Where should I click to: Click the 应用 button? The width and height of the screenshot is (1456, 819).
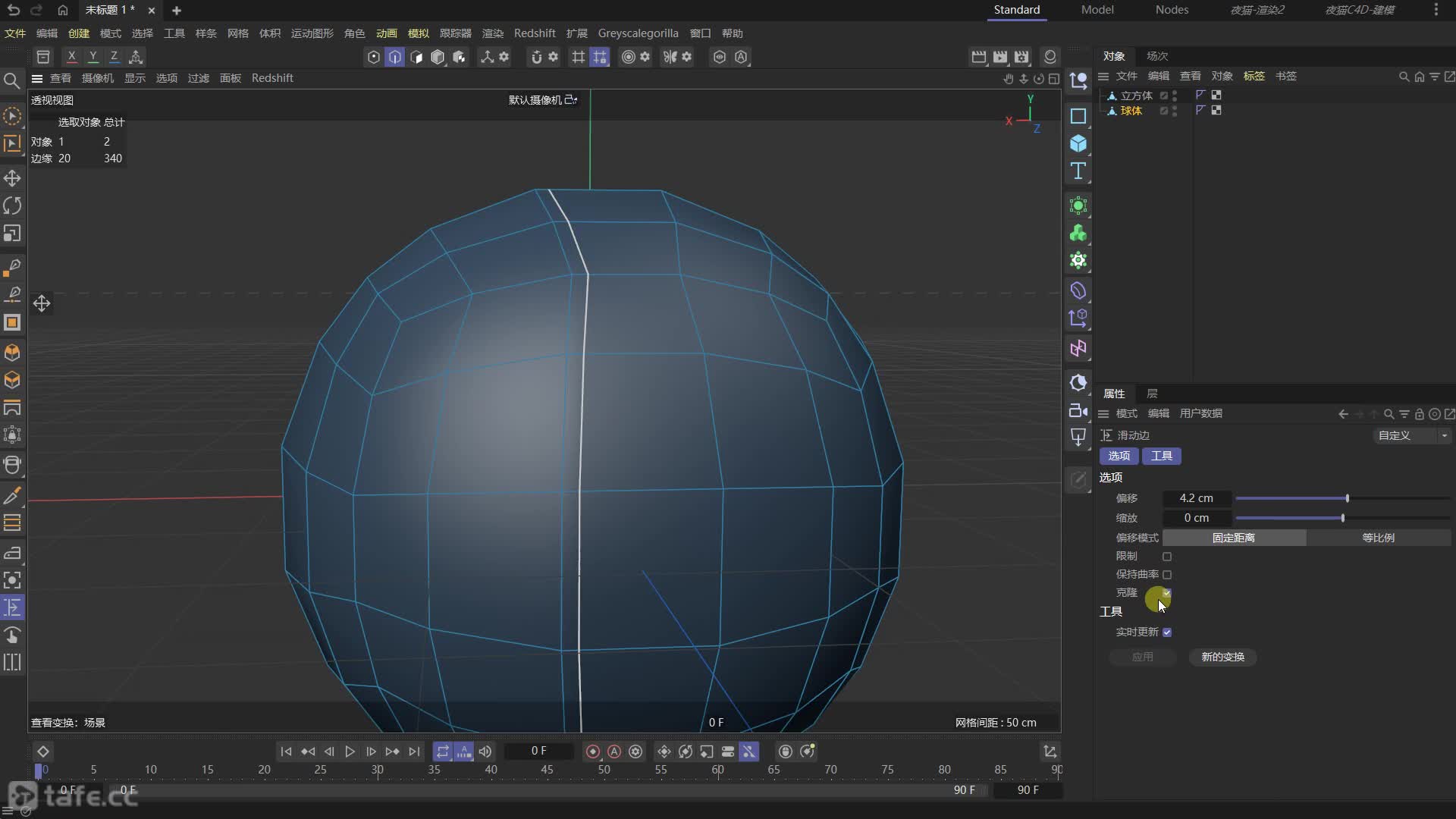click(1143, 657)
